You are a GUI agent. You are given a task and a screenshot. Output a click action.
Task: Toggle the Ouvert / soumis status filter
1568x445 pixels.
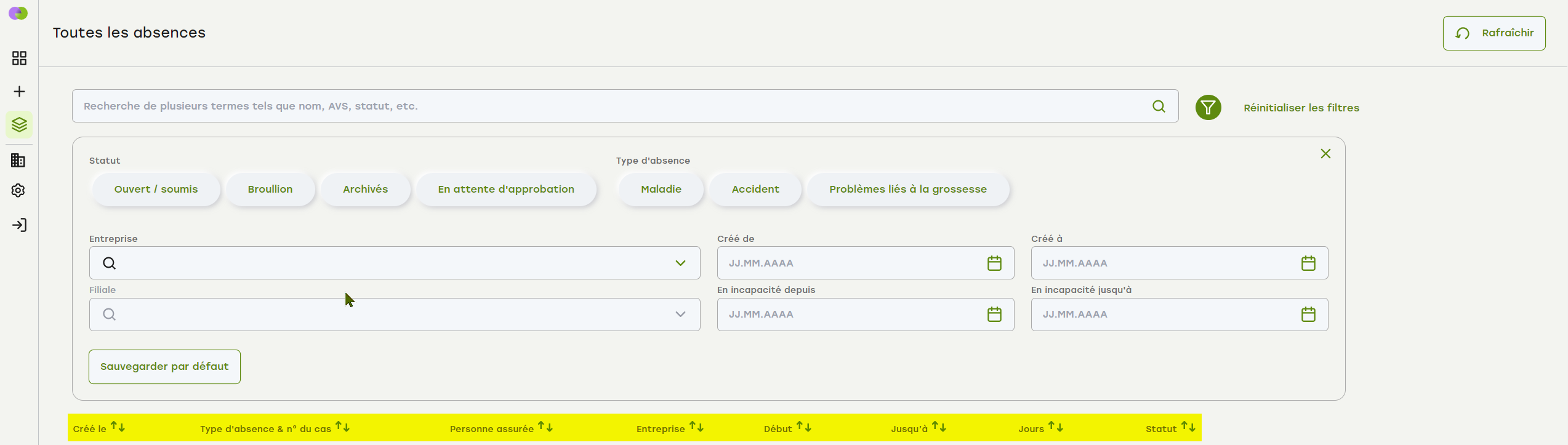(x=156, y=190)
